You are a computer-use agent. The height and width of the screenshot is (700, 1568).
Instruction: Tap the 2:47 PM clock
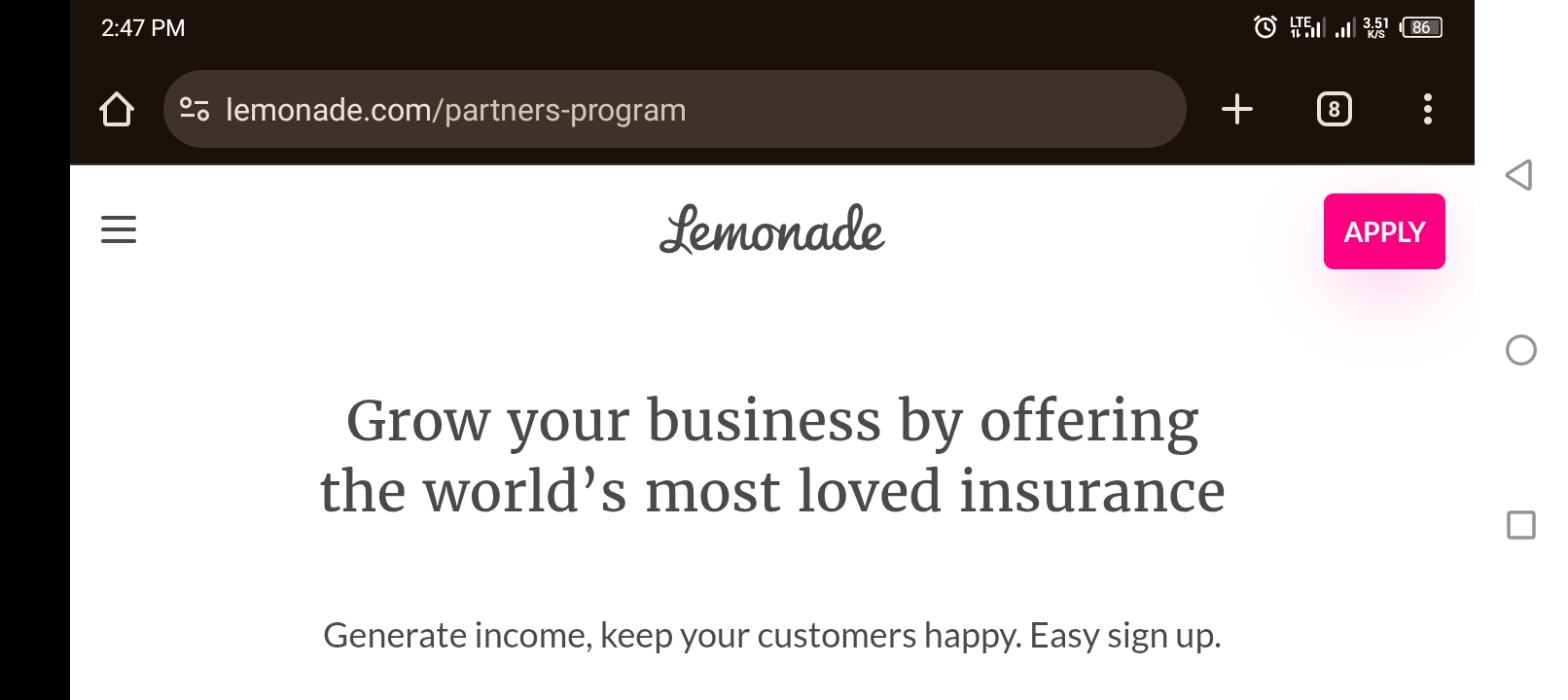click(x=143, y=28)
